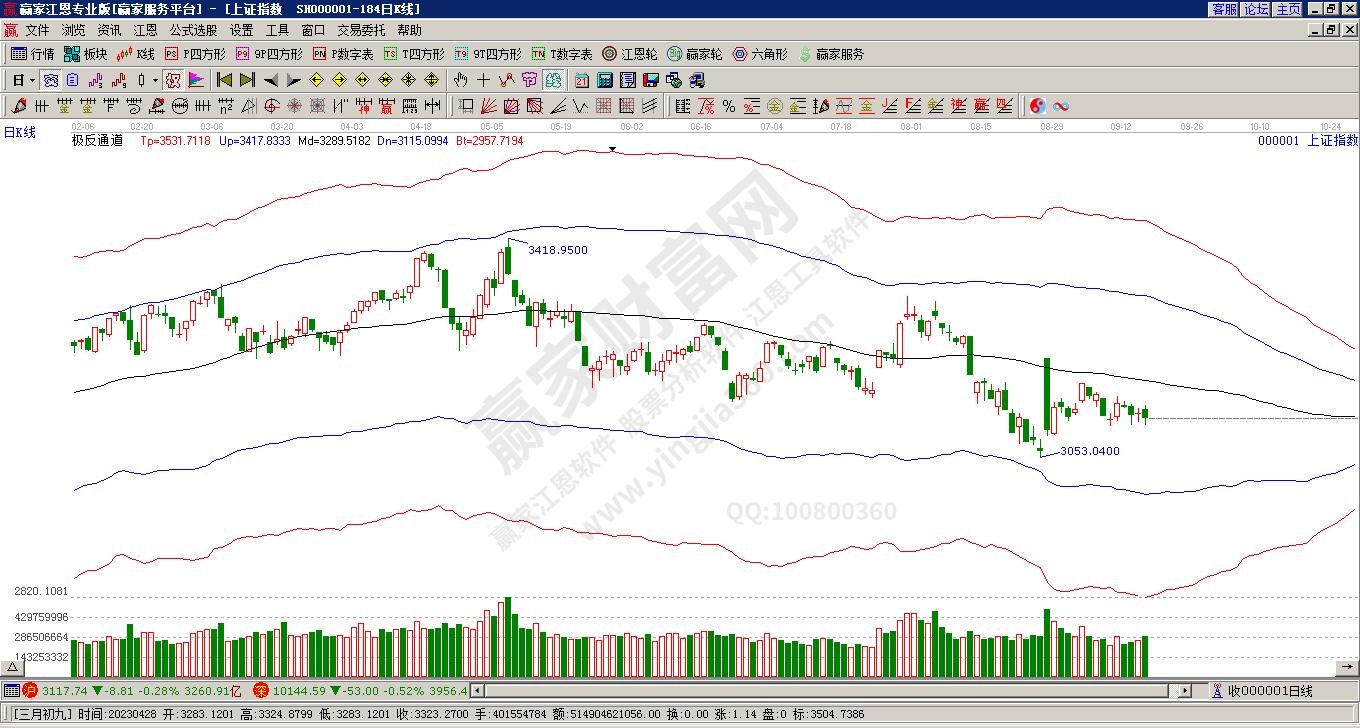
Task: Click the blue infinity symbol icon
Action: (x=1061, y=106)
